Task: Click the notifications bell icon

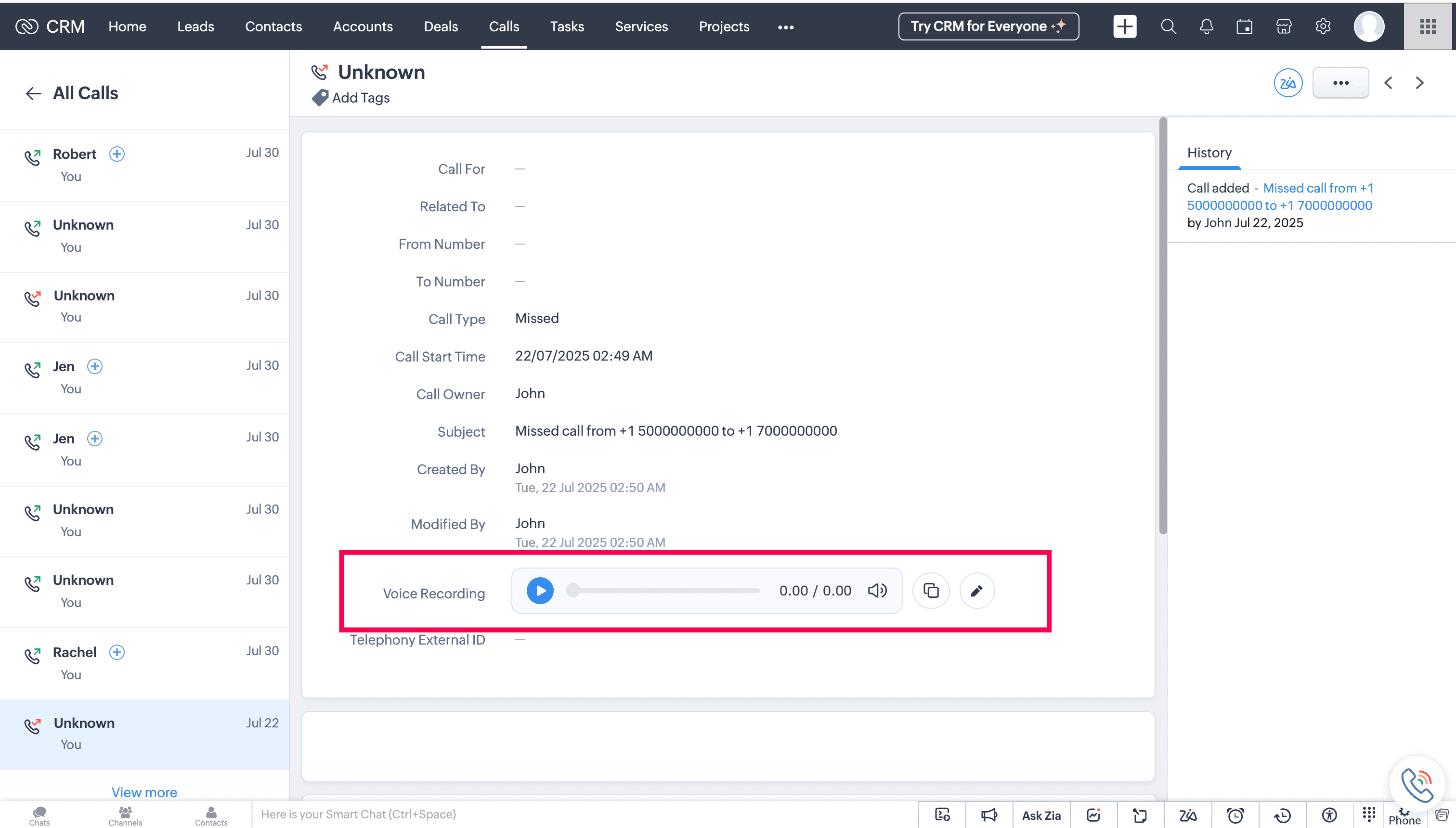Action: [x=1206, y=27]
